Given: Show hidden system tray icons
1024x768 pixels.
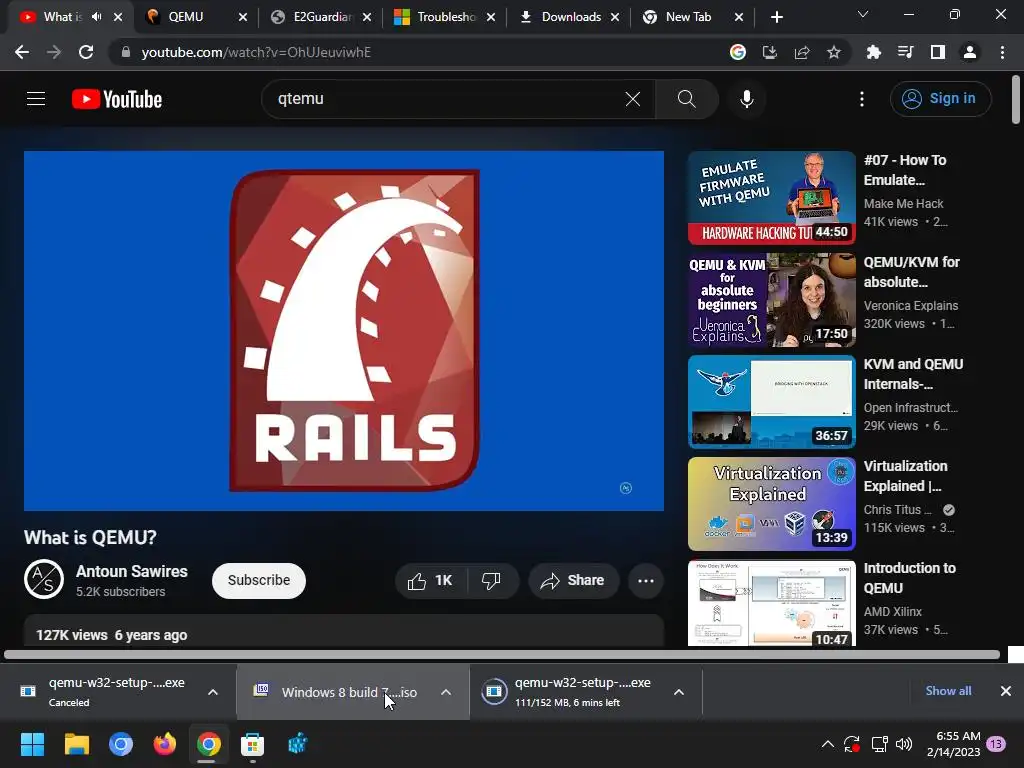Looking at the screenshot, I should point(827,744).
